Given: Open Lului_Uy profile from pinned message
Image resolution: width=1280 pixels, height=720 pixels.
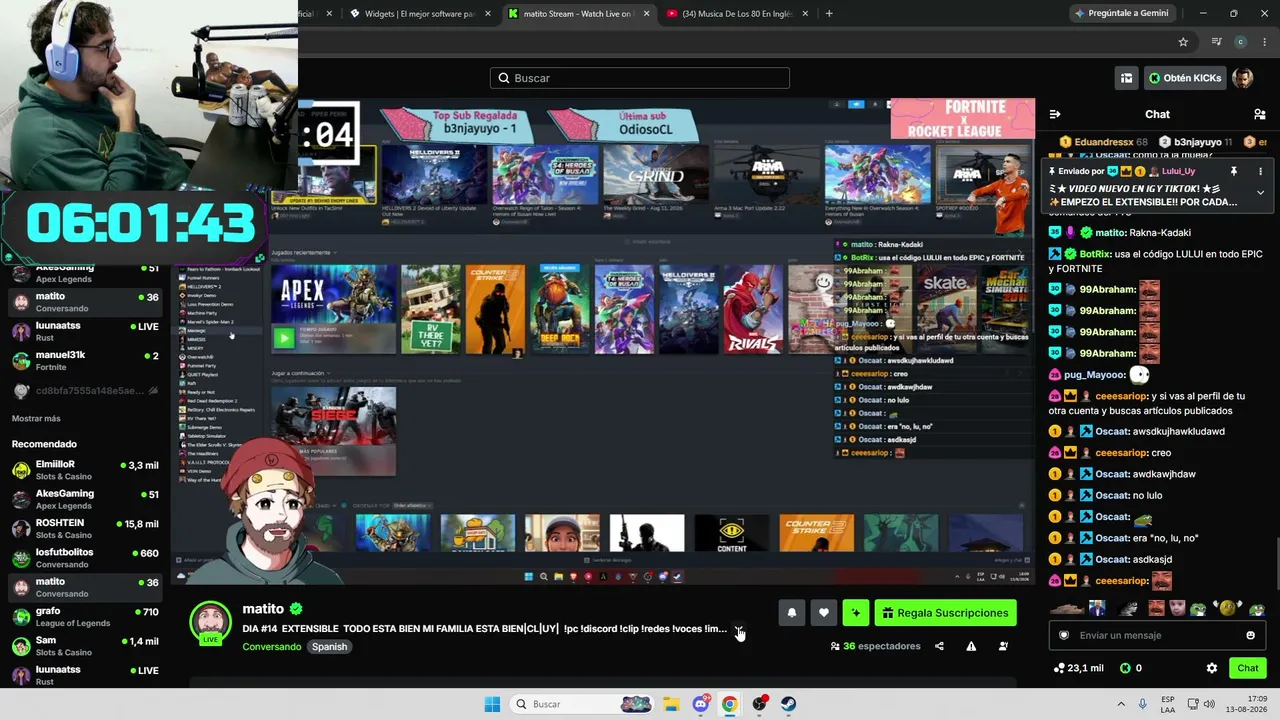Looking at the screenshot, I should (x=1178, y=171).
